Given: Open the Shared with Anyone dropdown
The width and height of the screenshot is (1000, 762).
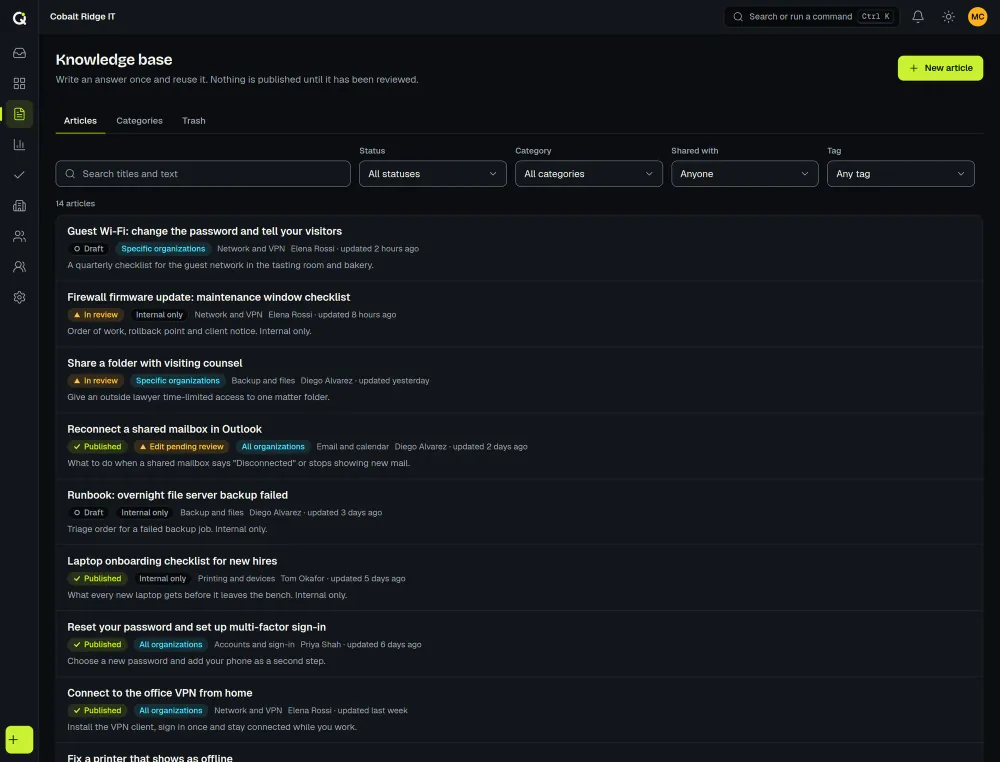Looking at the screenshot, I should [744, 173].
